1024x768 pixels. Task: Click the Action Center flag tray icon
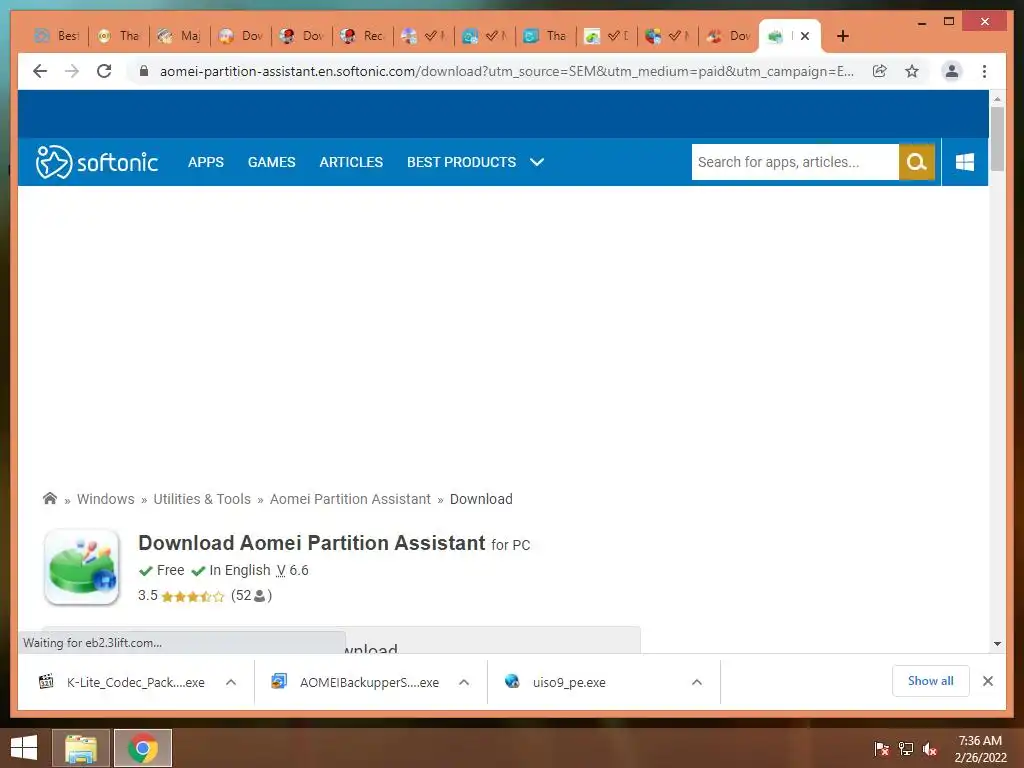click(x=882, y=749)
